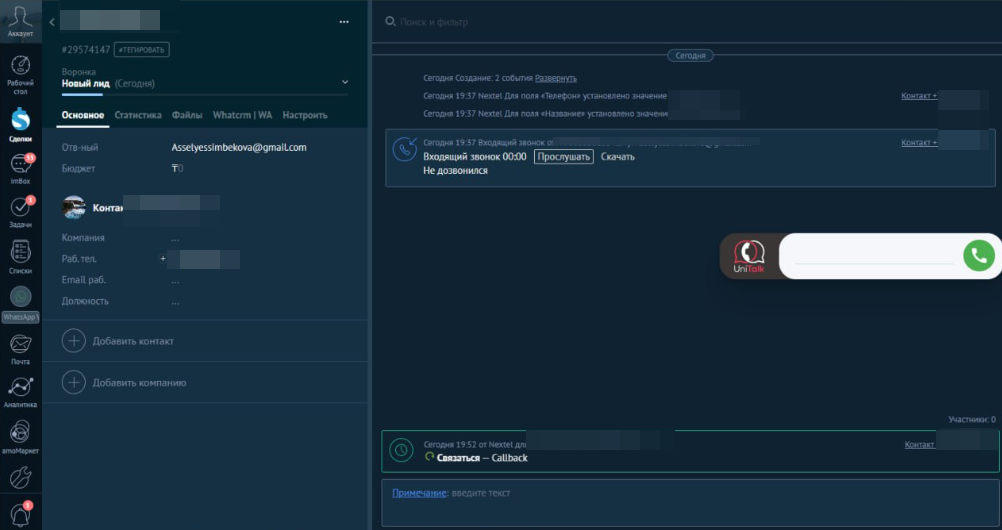Open the three-dots lead menu
Viewport: 1002px width, 530px height.
coord(344,22)
